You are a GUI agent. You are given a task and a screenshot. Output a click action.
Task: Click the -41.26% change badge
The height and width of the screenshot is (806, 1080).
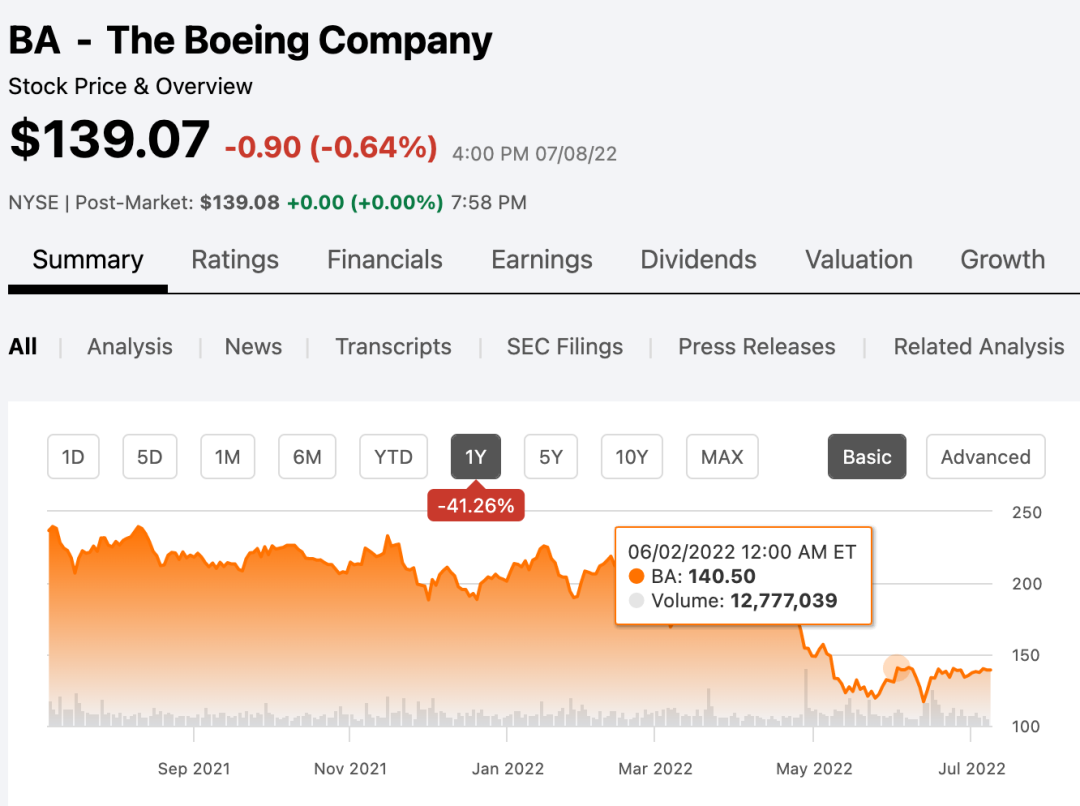476,506
